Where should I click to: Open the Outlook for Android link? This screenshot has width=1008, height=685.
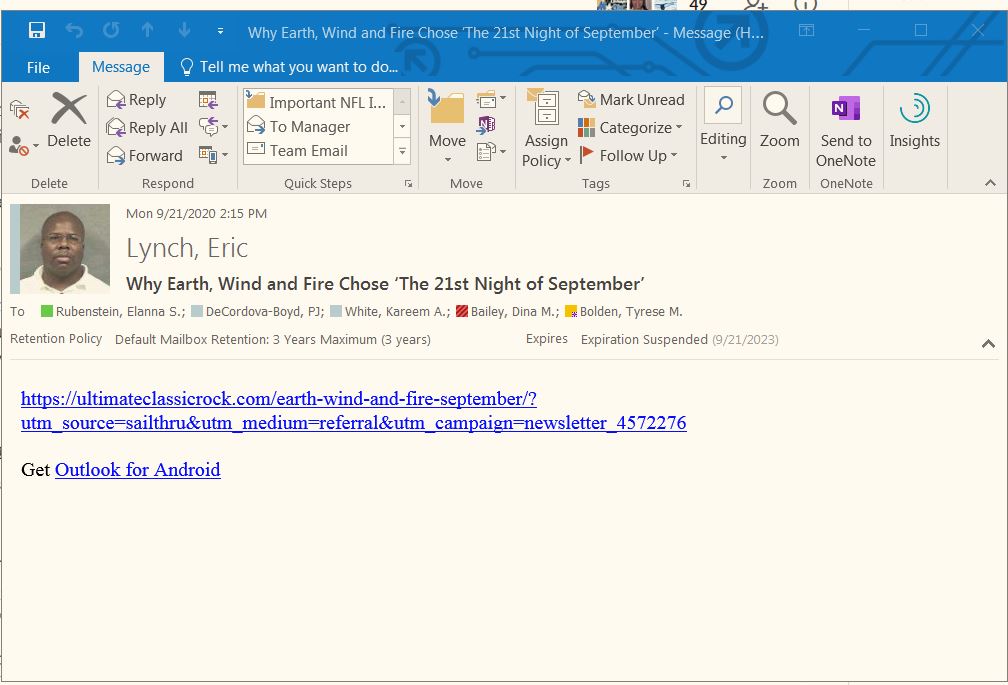(x=138, y=470)
